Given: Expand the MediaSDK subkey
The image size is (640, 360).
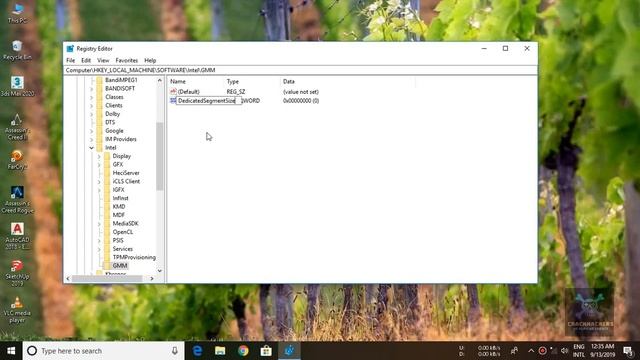Looking at the screenshot, I should click(x=99, y=224).
